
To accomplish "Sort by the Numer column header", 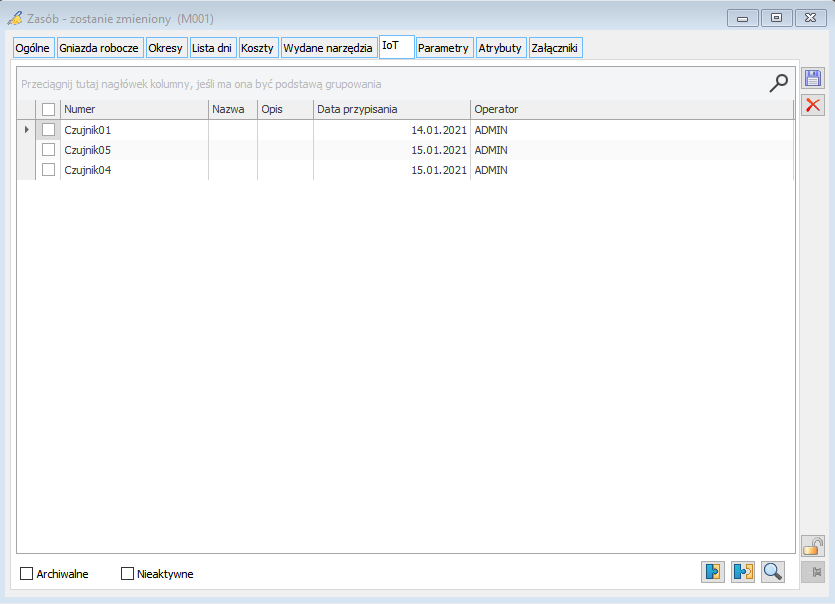I will point(134,109).
